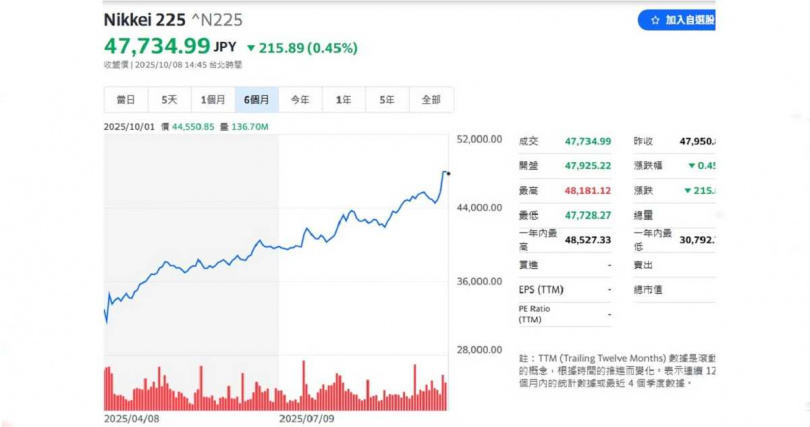
Task: Click the star icon on watchlist button
Action: coord(655,20)
